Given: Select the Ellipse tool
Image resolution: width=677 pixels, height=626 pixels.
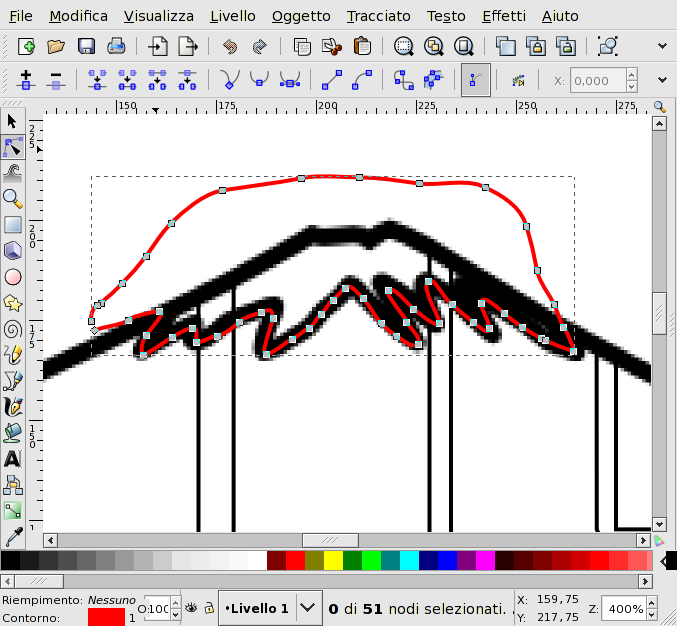Looking at the screenshot, I should pos(13,277).
